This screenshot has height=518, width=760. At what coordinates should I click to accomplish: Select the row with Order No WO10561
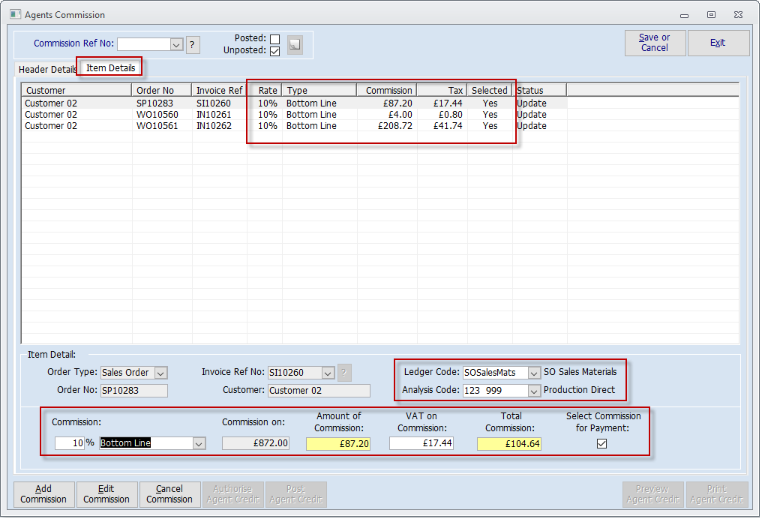(x=158, y=126)
